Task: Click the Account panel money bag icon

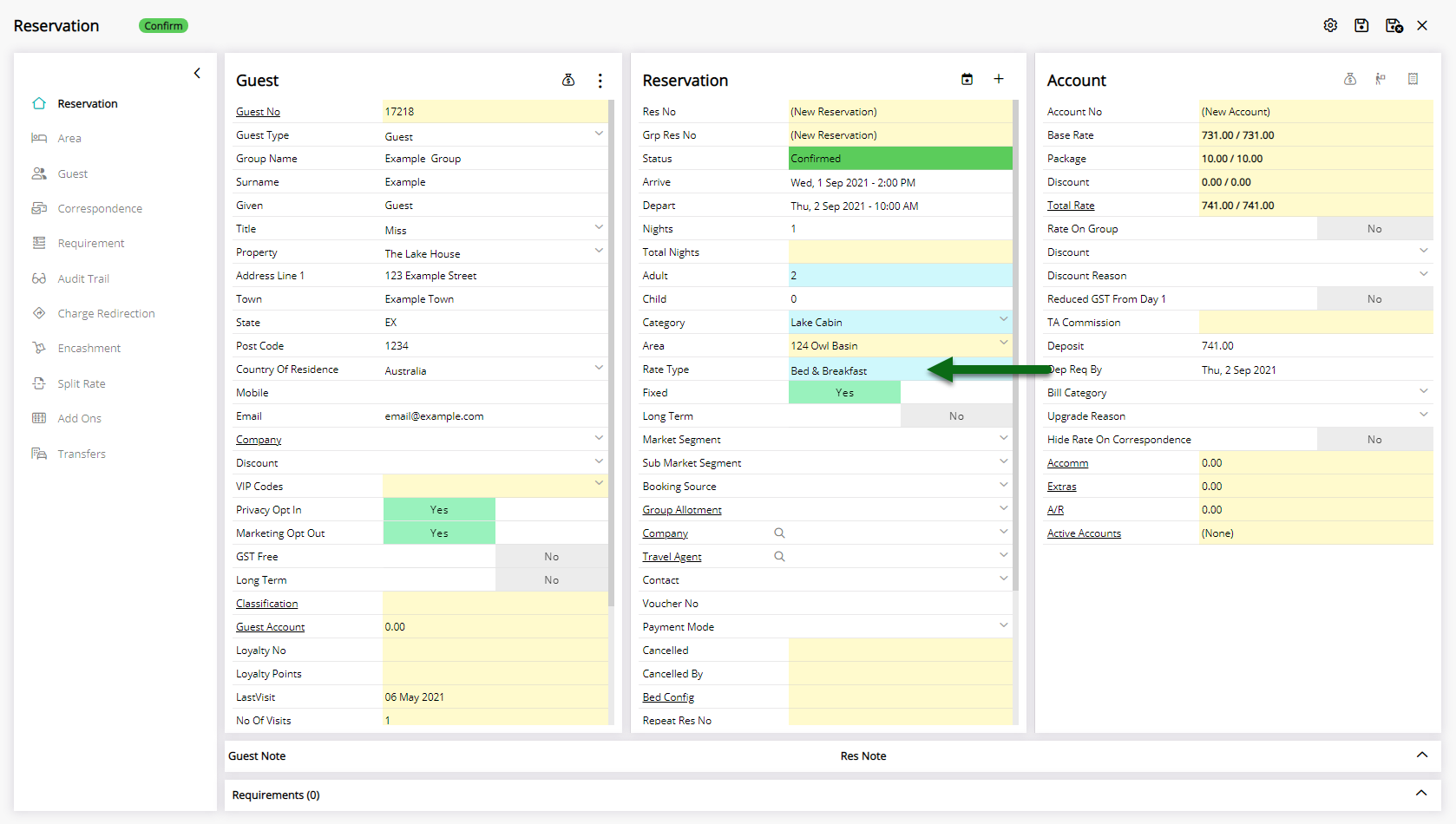Action: tap(1350, 79)
